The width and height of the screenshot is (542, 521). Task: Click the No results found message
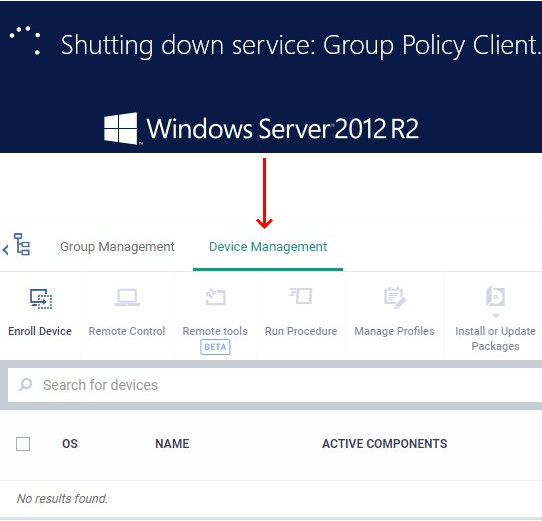click(x=62, y=499)
